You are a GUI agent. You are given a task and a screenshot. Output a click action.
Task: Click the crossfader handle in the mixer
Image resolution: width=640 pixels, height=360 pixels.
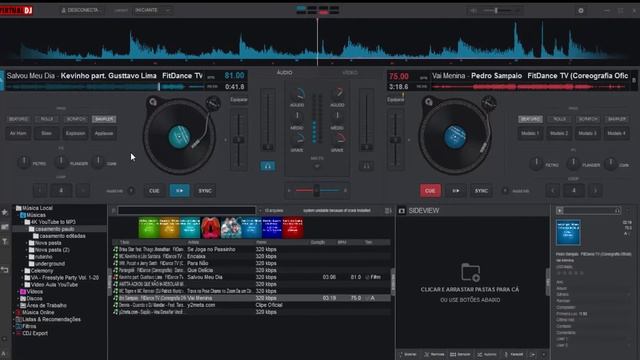point(316,190)
